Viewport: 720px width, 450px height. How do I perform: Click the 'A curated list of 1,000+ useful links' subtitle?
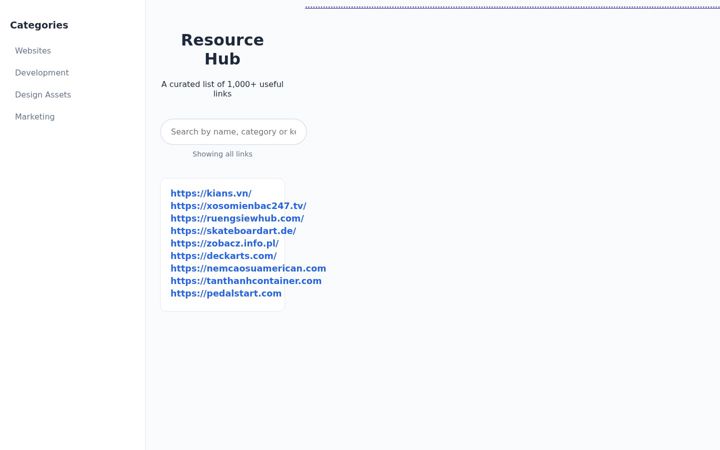[222, 89]
